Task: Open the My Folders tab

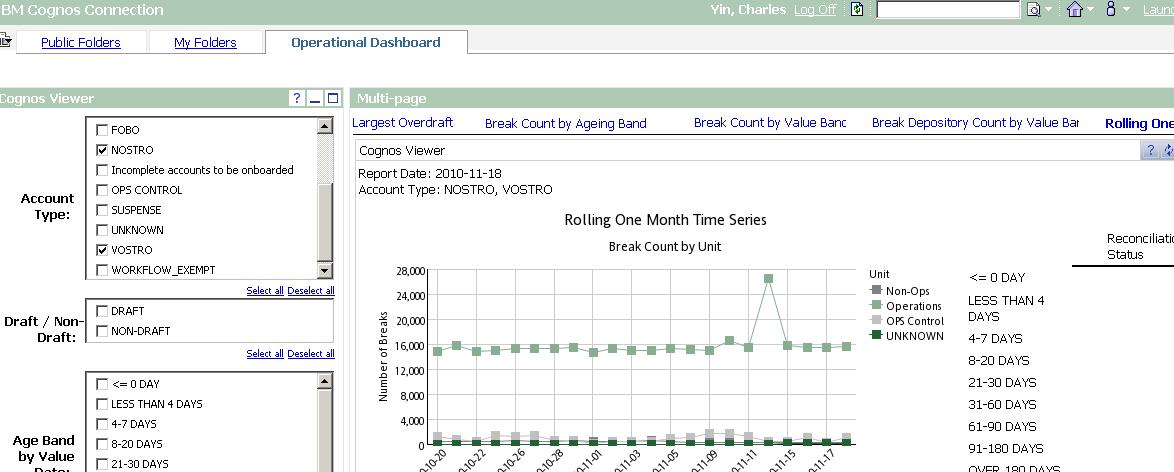Action: 205,43
